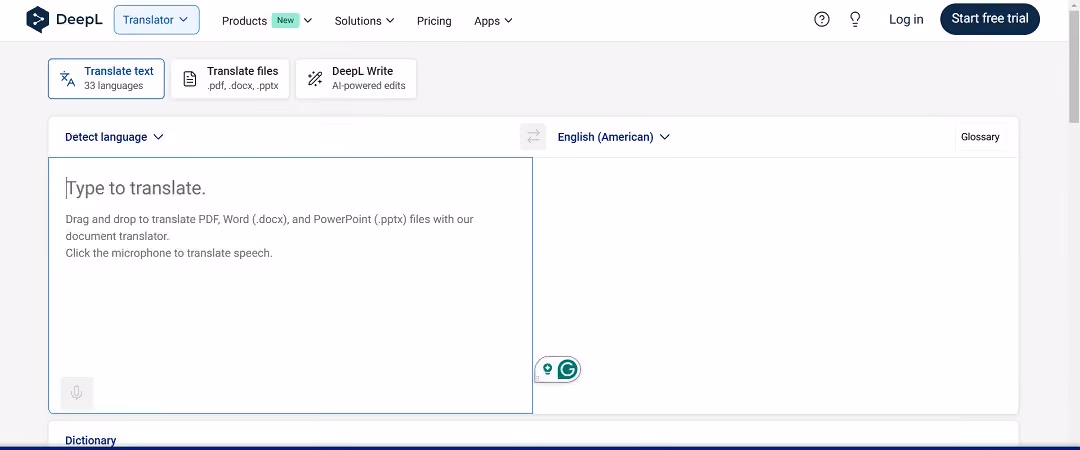
Task: Click the Grammarly lightbulb suggestion icon
Action: [x=548, y=369]
